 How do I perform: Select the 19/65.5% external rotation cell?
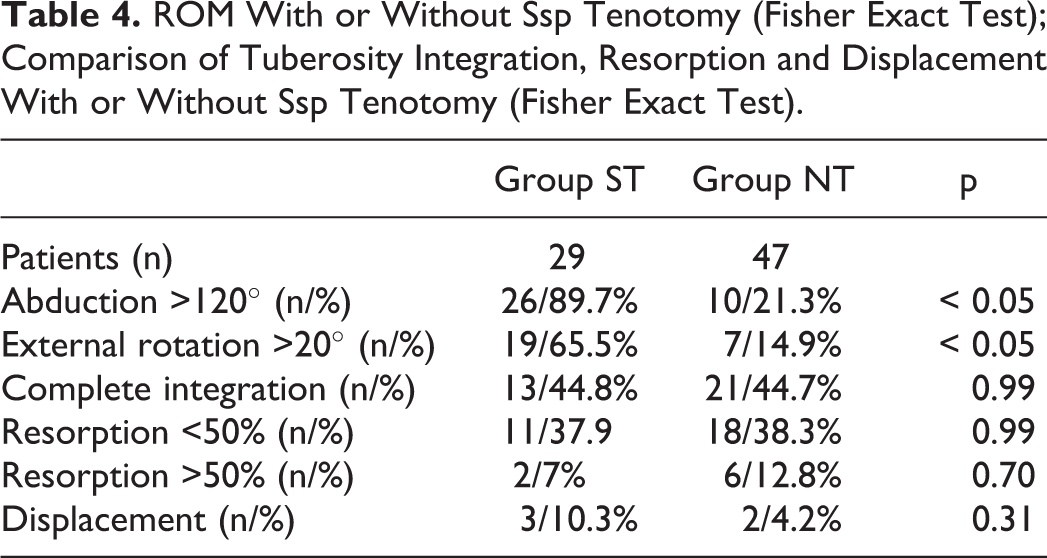tap(569, 346)
